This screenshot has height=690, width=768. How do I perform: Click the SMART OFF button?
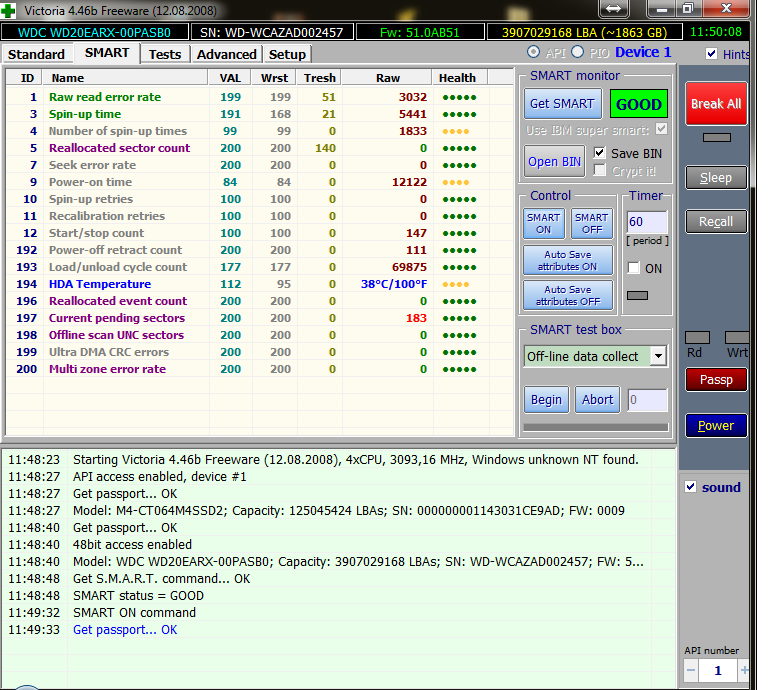coord(592,223)
